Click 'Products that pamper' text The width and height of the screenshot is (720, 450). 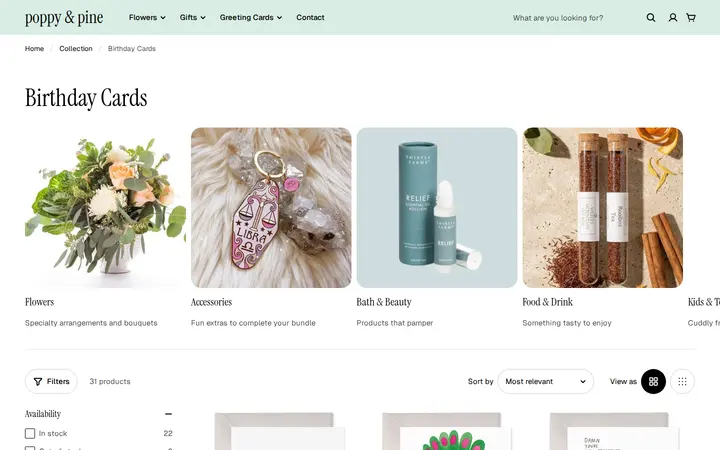[x=395, y=323]
